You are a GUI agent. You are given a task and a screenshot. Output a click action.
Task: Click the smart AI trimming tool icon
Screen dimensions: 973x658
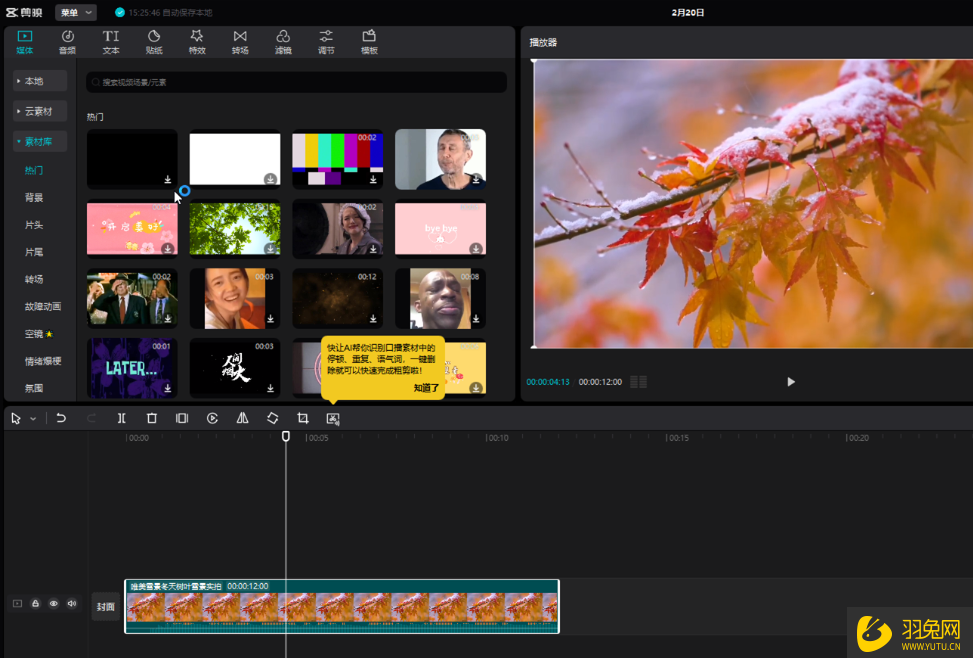[x=333, y=418]
